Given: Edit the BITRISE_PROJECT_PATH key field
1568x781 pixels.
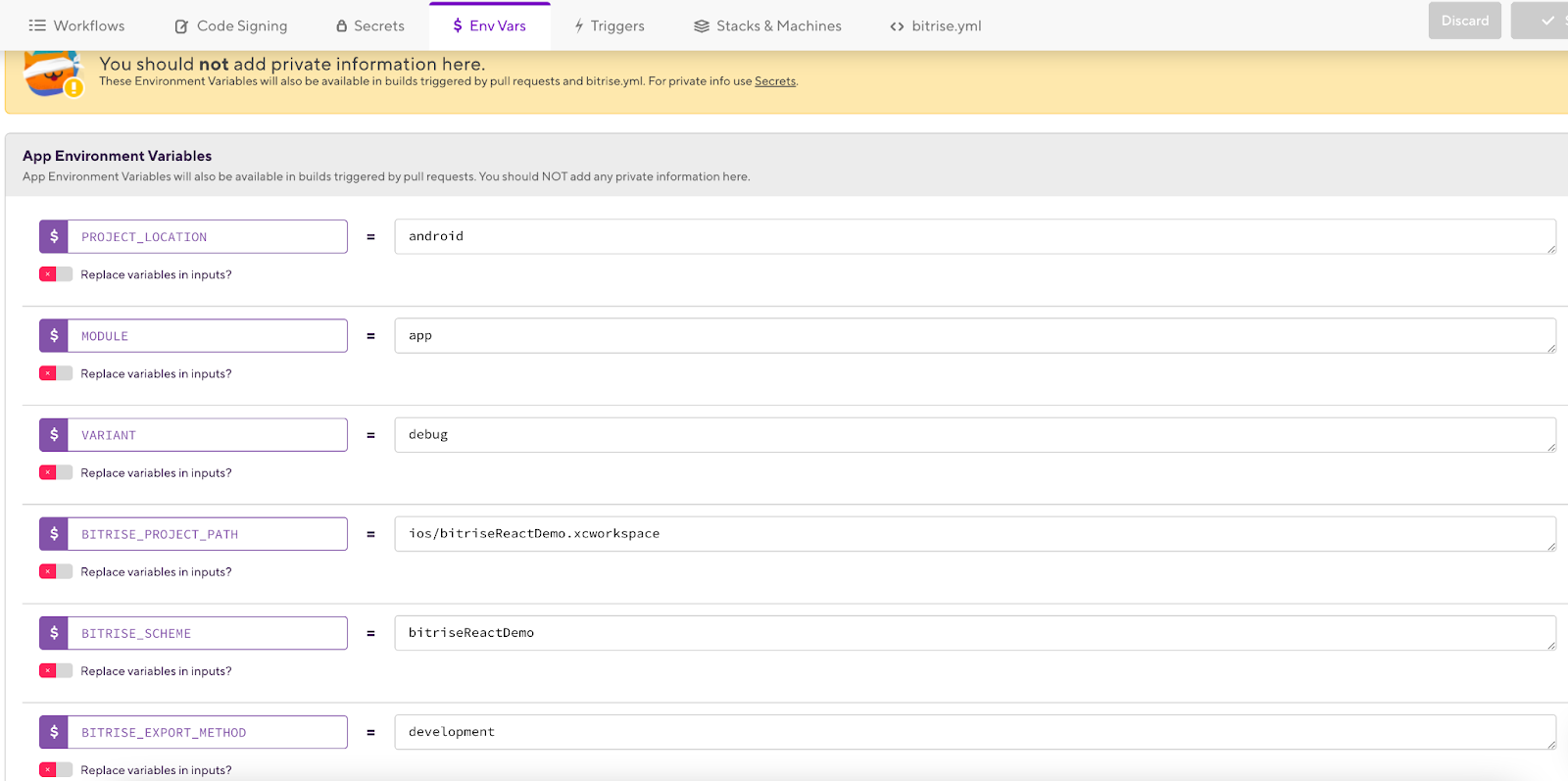Looking at the screenshot, I should (x=208, y=533).
